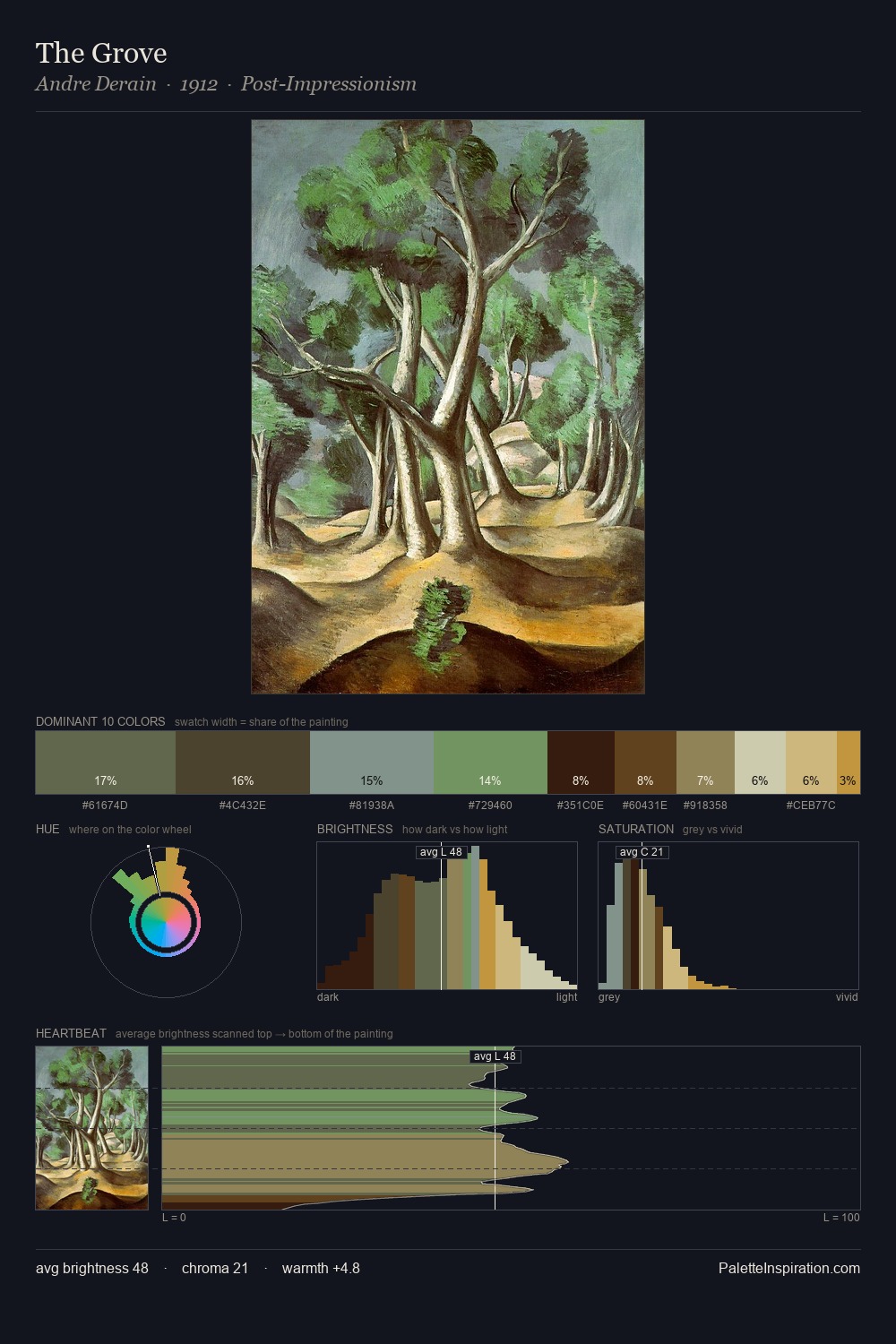Click the "HUE" section heading
This screenshot has height=1344, width=896.
point(47,829)
